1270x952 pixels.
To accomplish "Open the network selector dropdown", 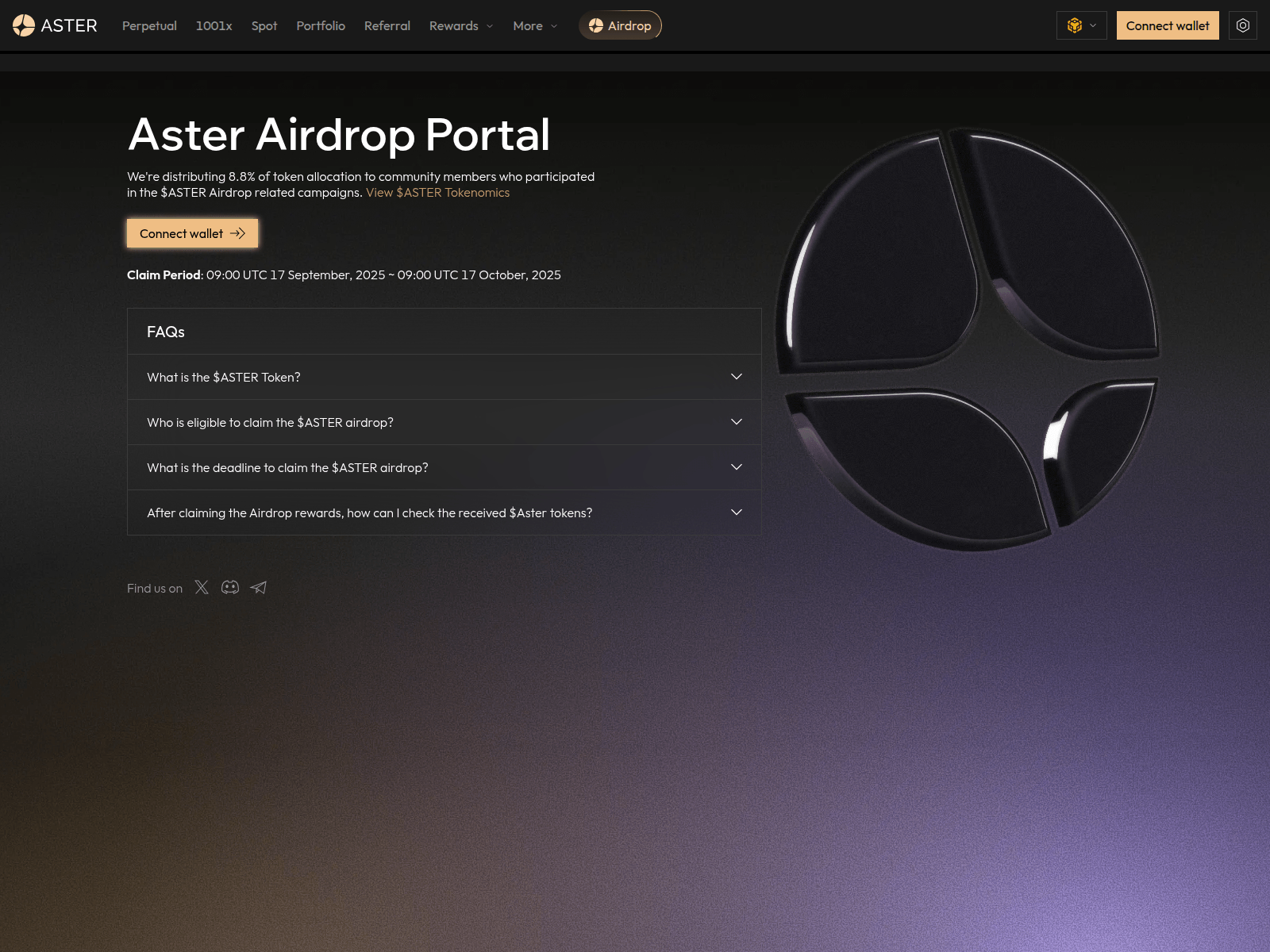I will point(1092,25).
